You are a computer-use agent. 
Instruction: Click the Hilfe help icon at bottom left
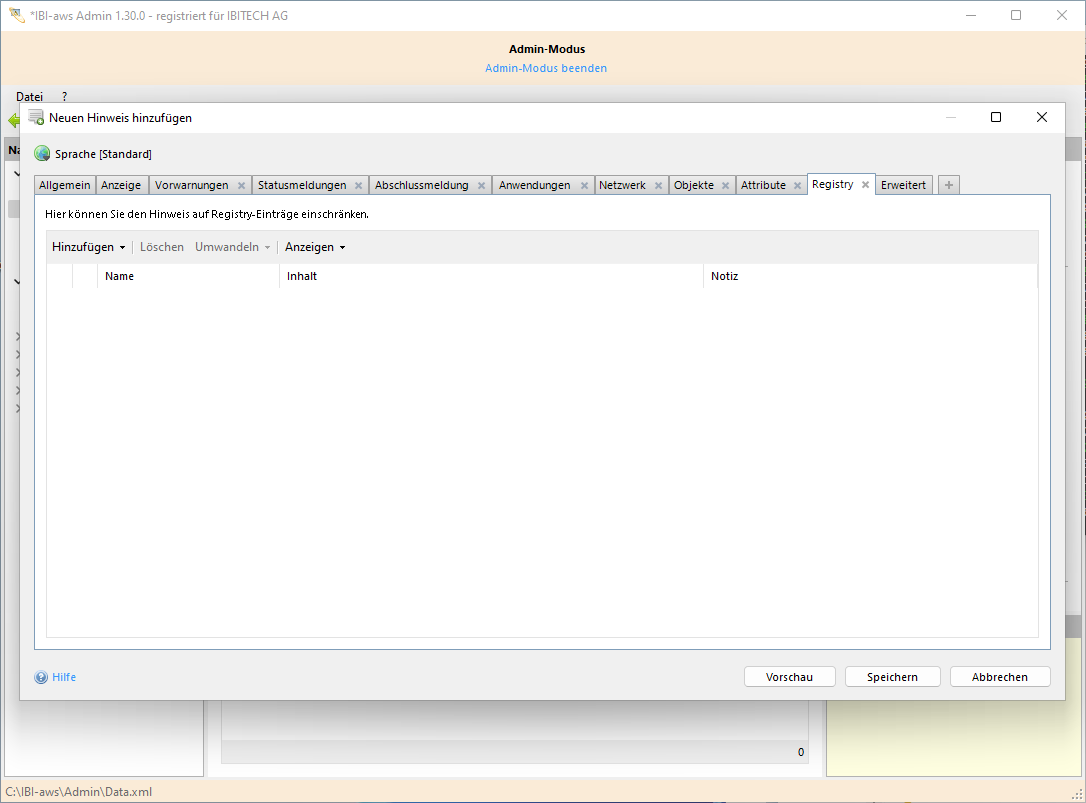(41, 677)
